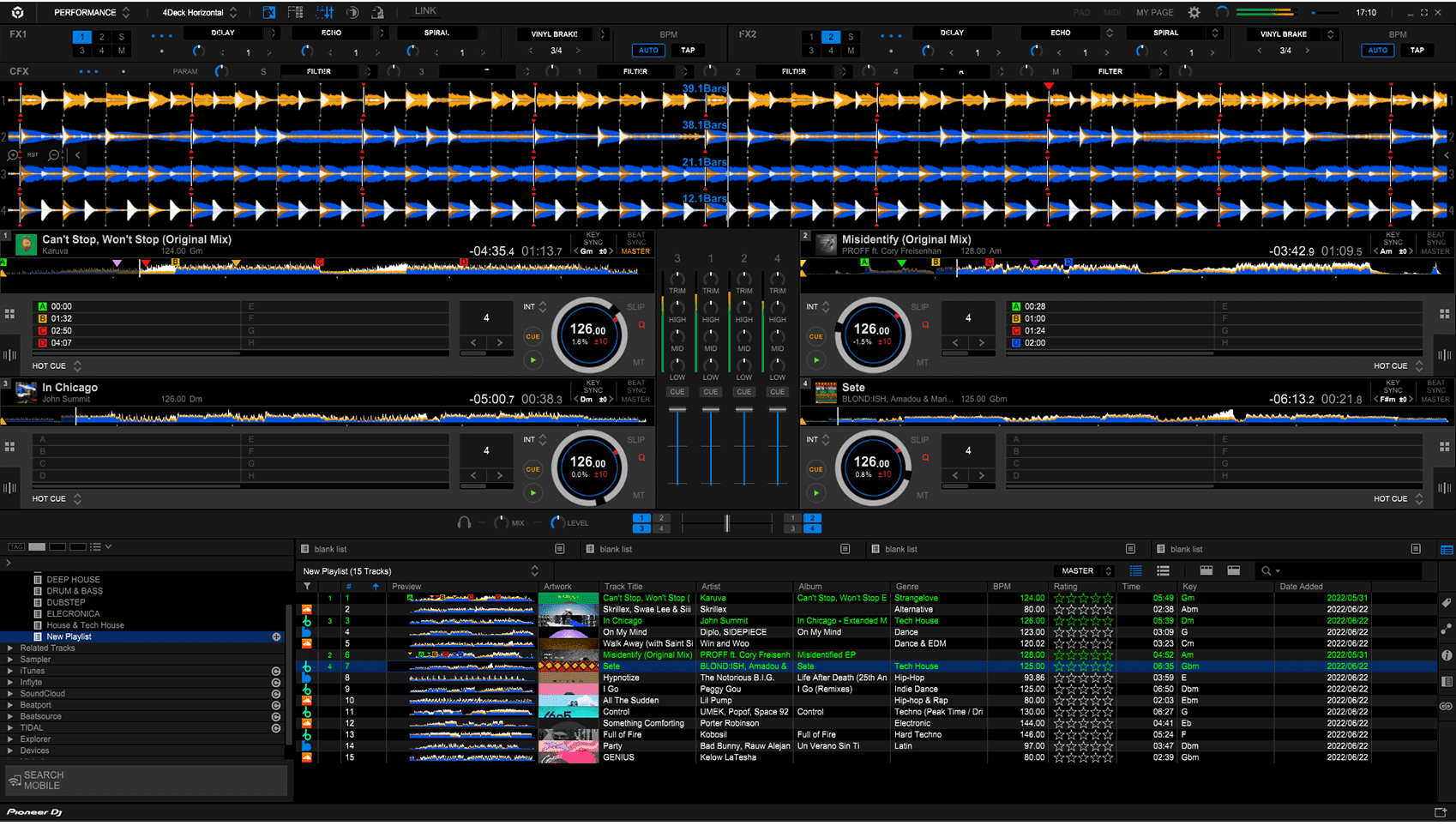This screenshot has width=1456, height=832.
Task: Assign FX1 to master M
Action: [121, 51]
